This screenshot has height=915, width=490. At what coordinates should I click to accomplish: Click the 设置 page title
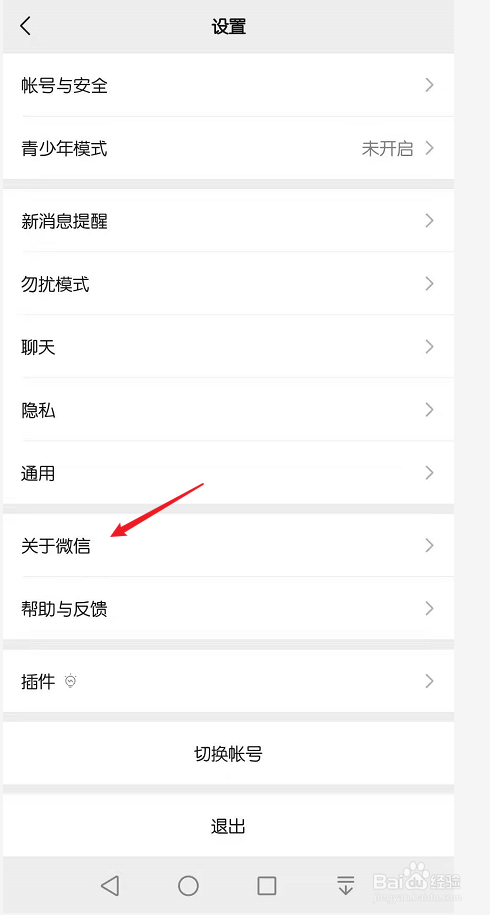point(229,27)
